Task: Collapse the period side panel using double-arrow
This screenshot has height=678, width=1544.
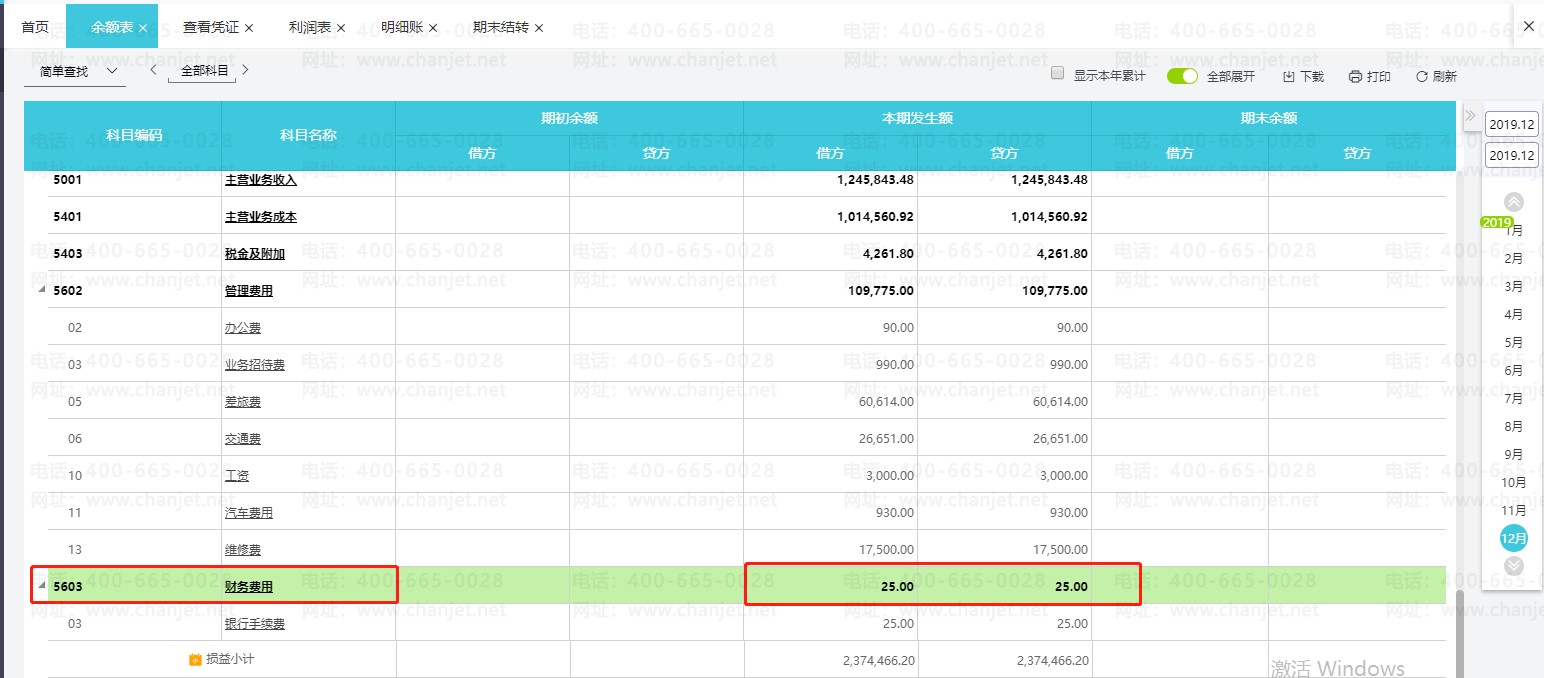Action: click(x=1470, y=116)
